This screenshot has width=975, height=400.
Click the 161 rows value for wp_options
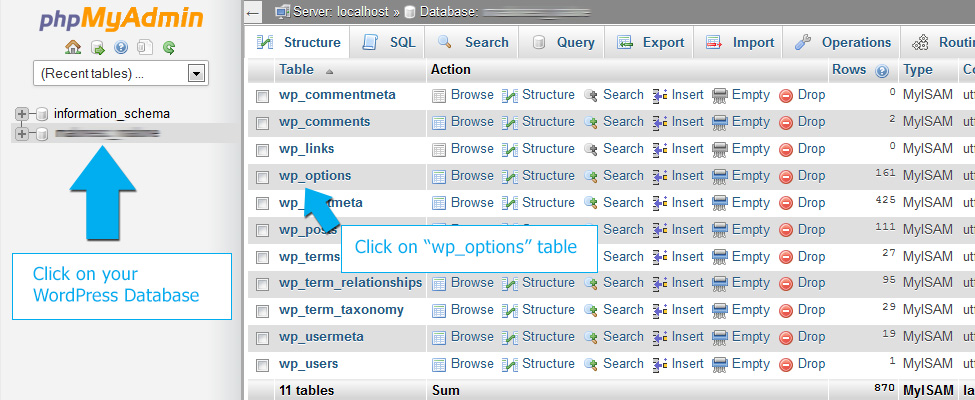885,174
